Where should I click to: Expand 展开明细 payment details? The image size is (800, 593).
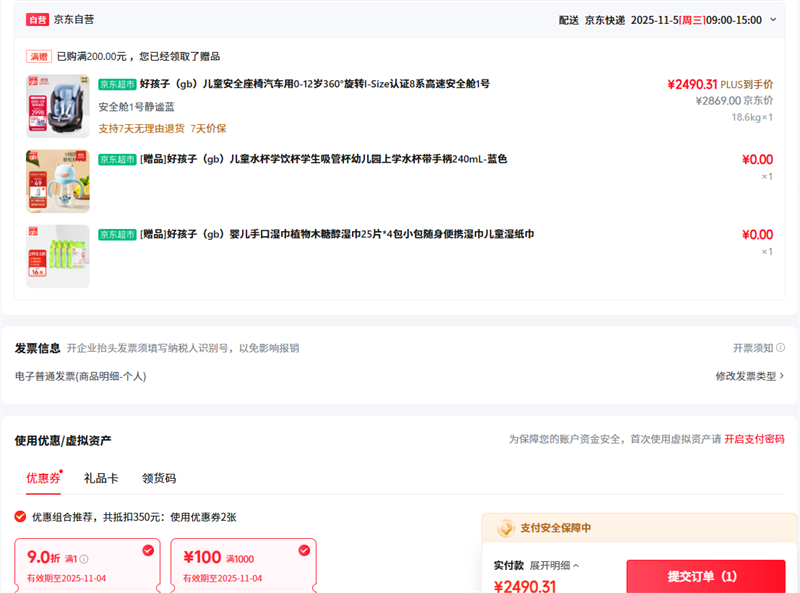tap(554, 565)
